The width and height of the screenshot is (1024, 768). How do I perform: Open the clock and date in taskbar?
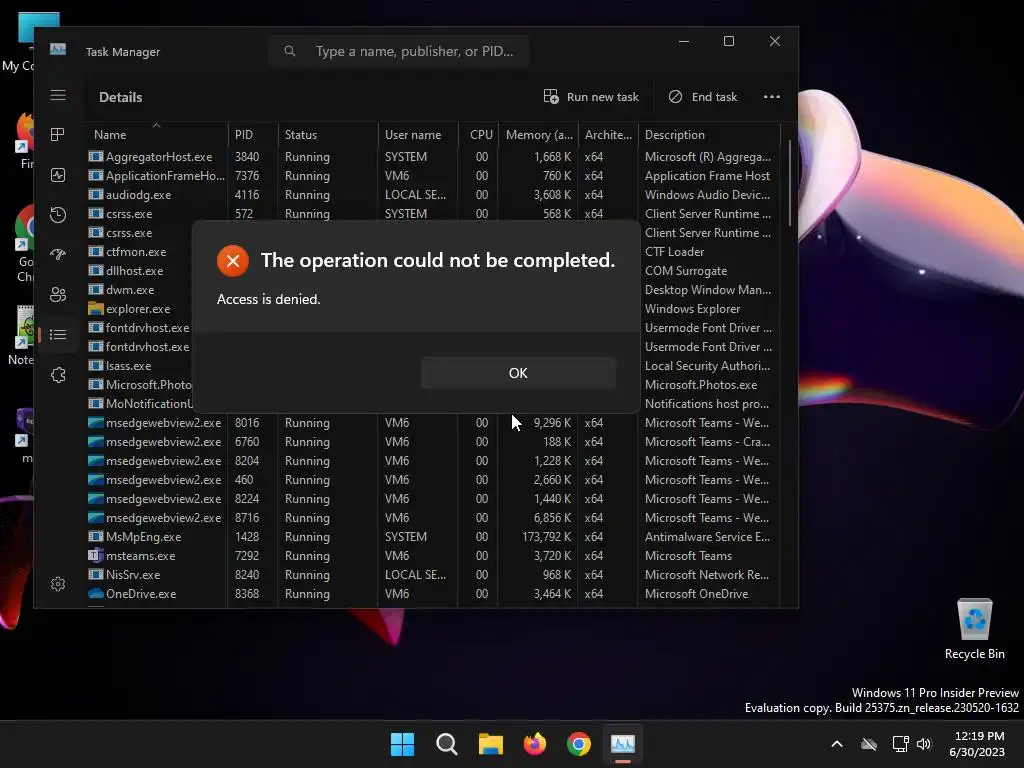coord(977,744)
